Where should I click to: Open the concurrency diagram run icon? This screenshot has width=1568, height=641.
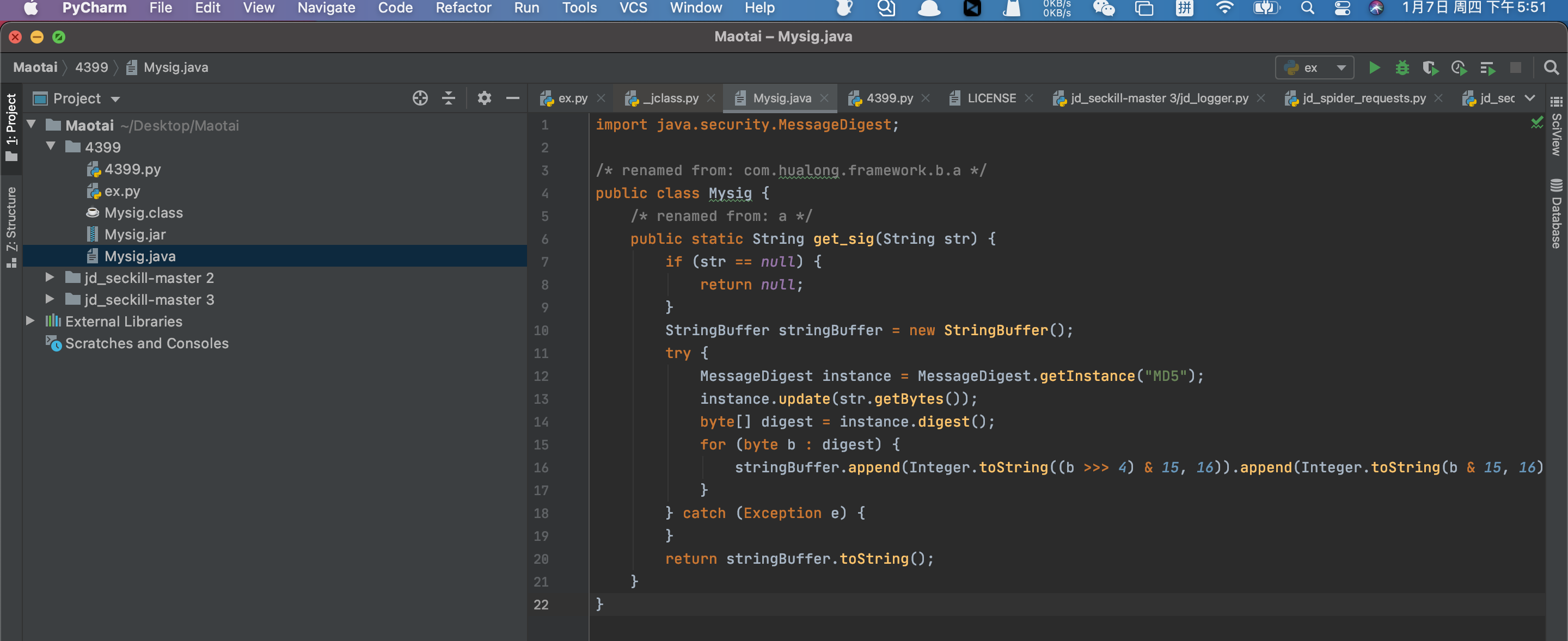(1487, 67)
